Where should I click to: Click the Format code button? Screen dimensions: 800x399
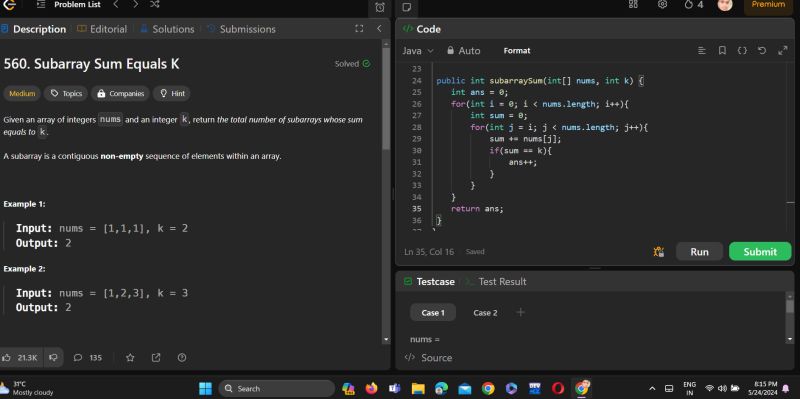pyautogui.click(x=517, y=51)
